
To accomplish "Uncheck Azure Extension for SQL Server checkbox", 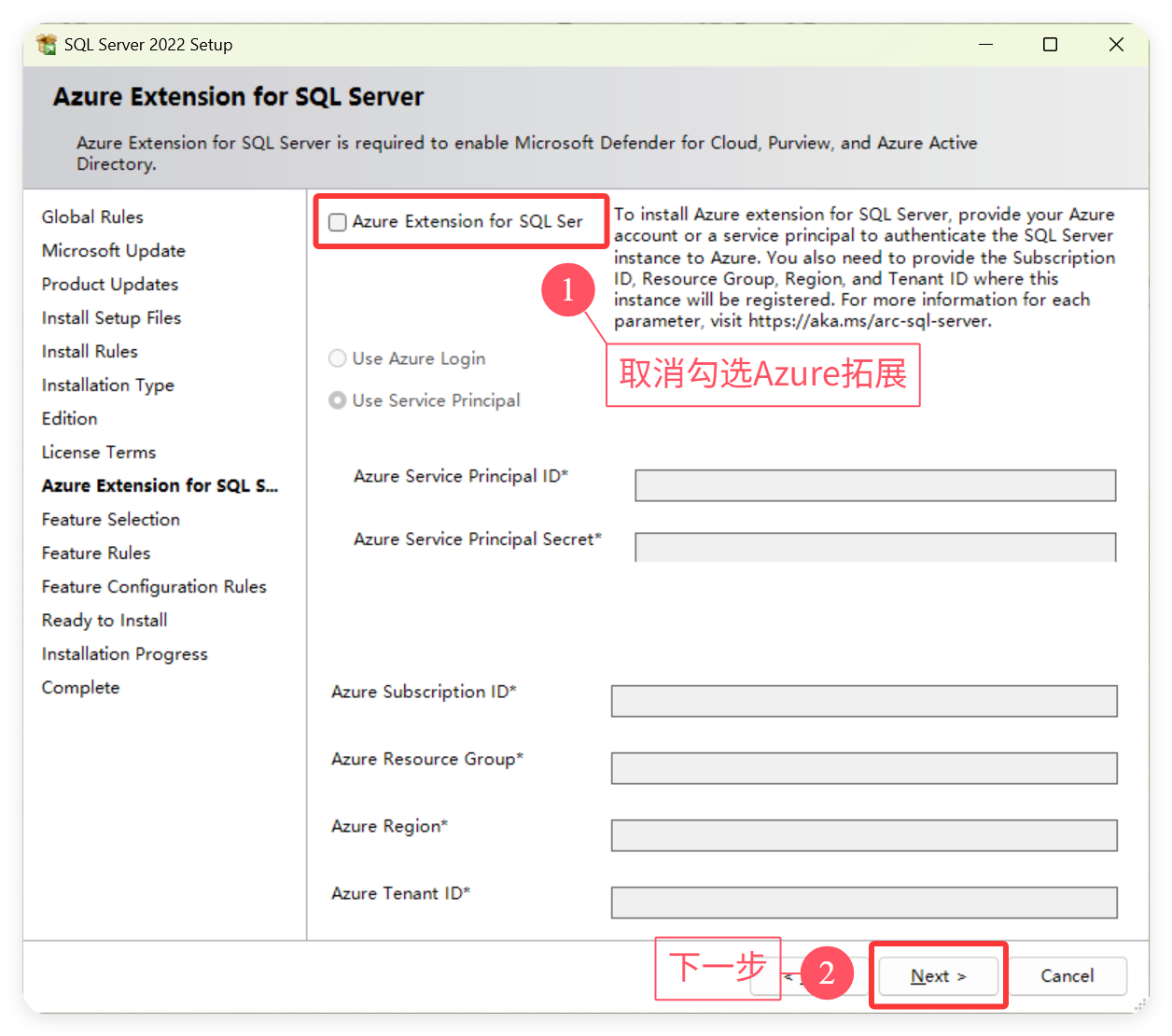I will point(338,222).
